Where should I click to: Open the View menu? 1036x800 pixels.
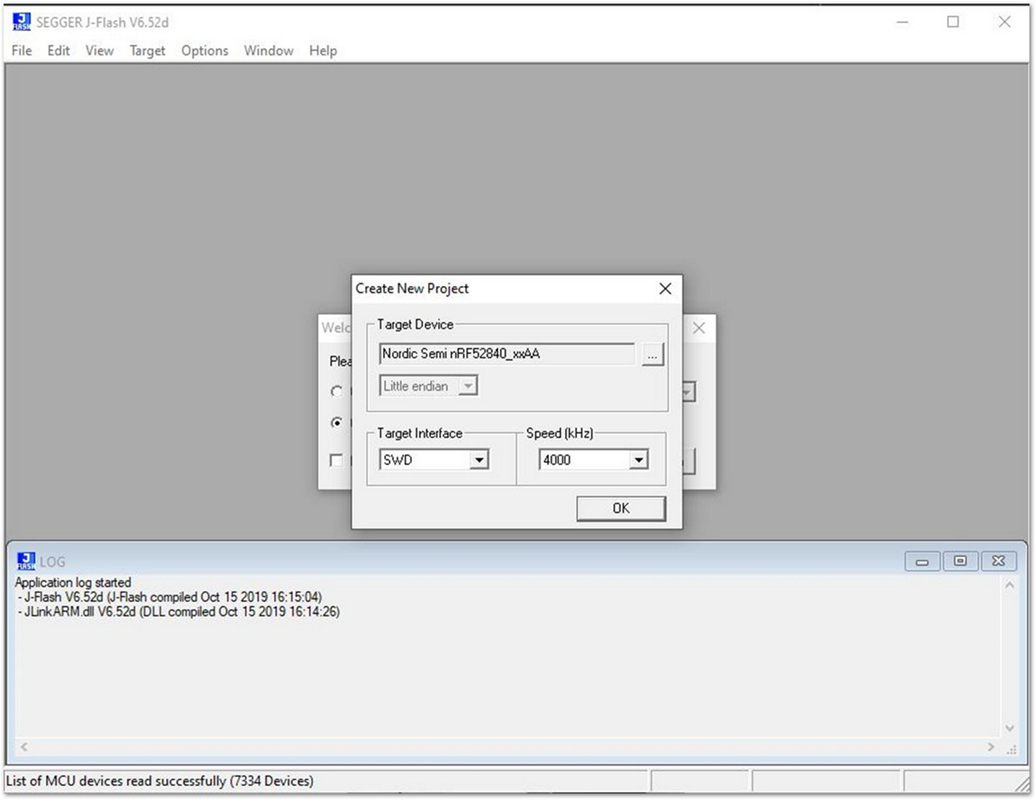point(99,51)
